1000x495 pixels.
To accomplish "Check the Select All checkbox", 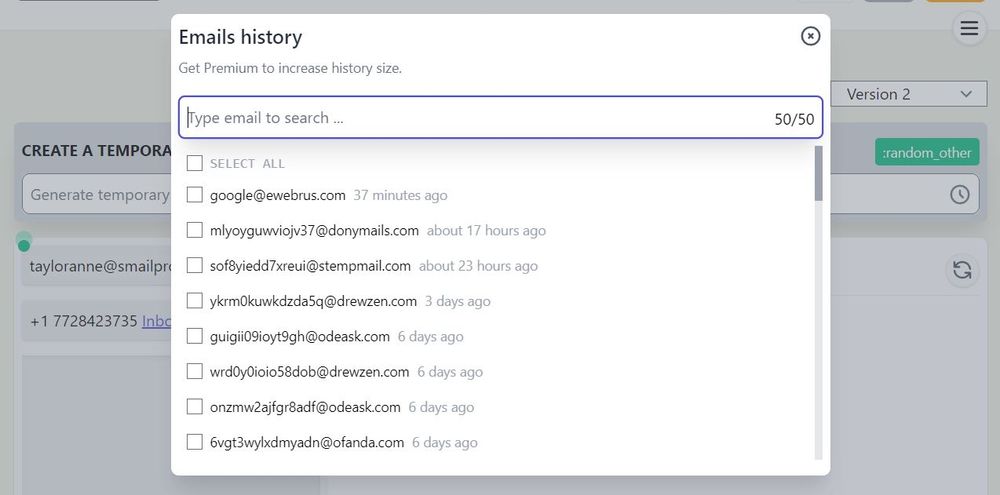I will 195,163.
